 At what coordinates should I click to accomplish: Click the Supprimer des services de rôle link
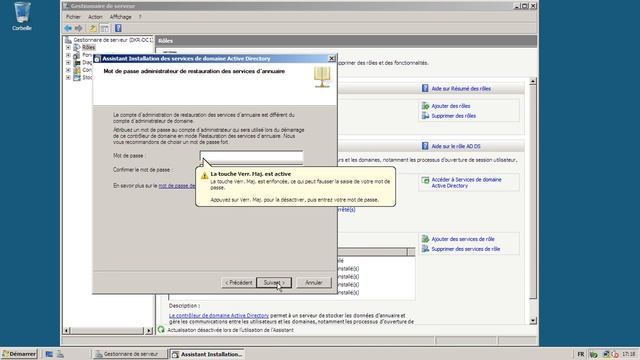point(466,249)
